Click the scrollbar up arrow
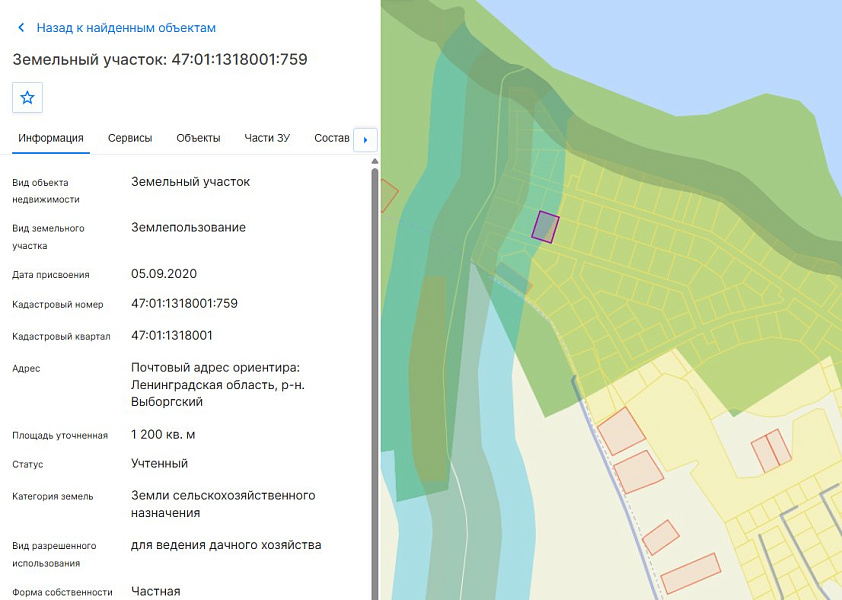 click(x=375, y=161)
